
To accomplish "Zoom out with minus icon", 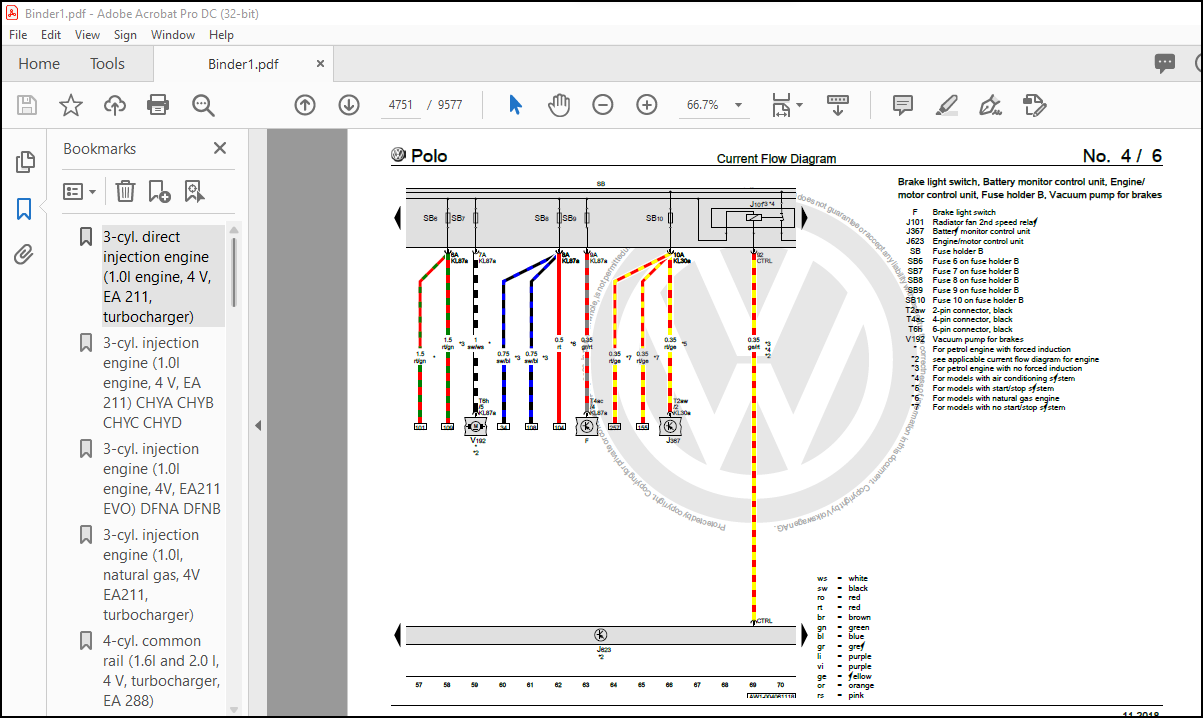I will point(602,105).
